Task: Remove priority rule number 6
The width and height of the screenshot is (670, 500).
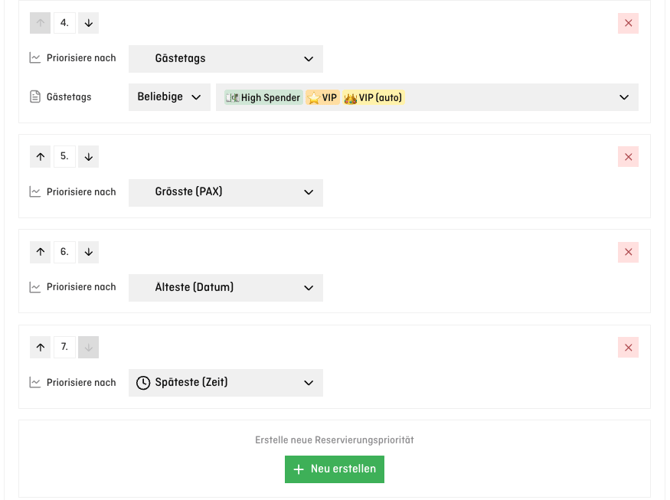Action: point(628,252)
